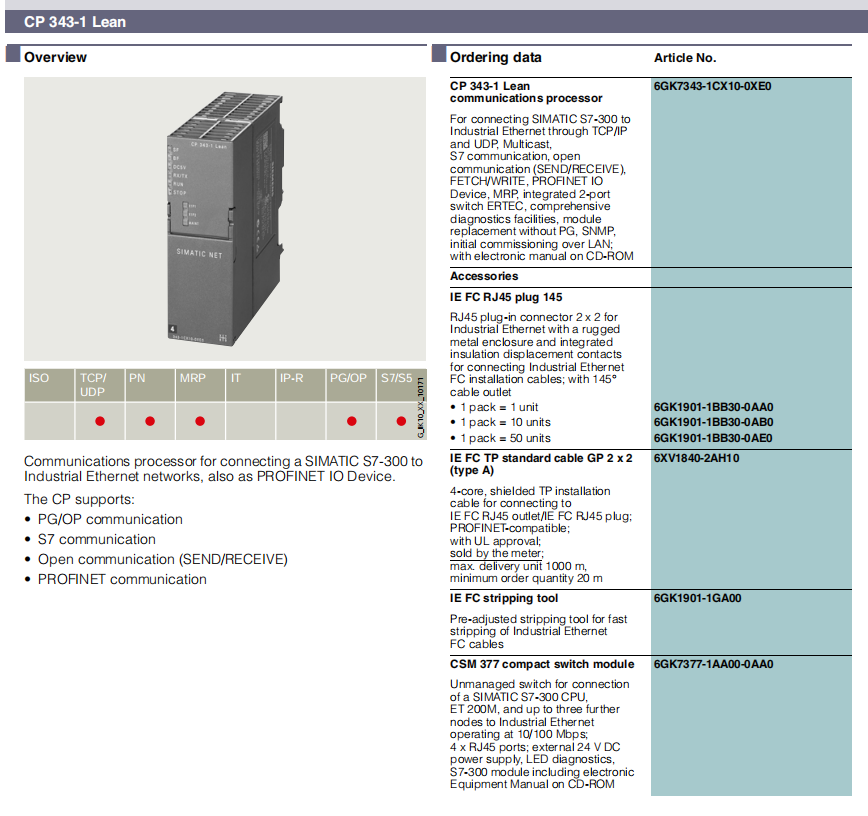Screen dimensions: 868x816
Task: Click the Article No. column header
Action: click(x=685, y=58)
